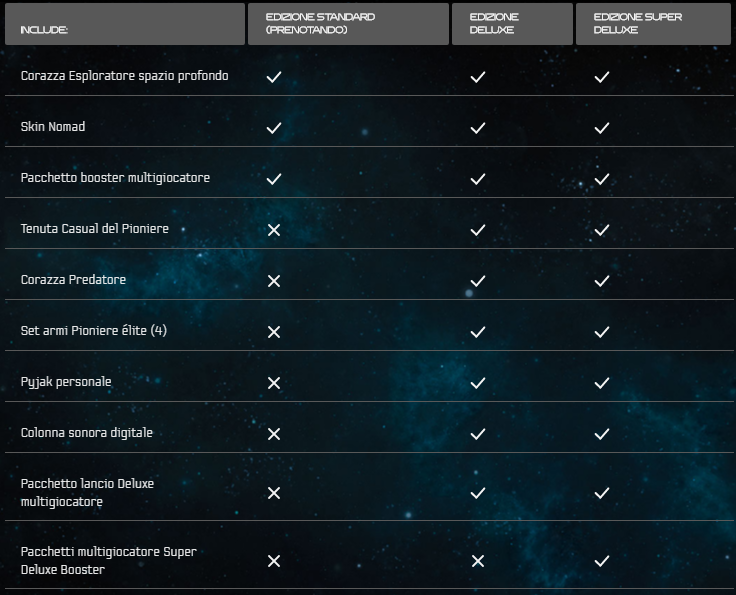
Task: Select the Edizione Deluxe column header
Action: pos(511,24)
